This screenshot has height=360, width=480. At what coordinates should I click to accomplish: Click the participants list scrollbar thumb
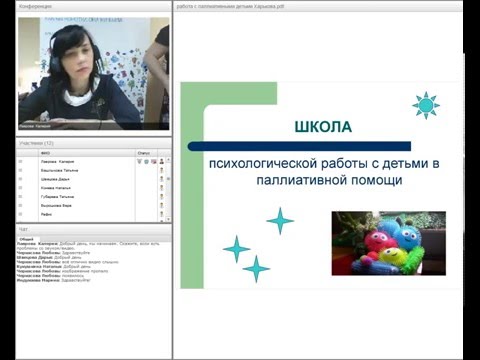(168, 179)
